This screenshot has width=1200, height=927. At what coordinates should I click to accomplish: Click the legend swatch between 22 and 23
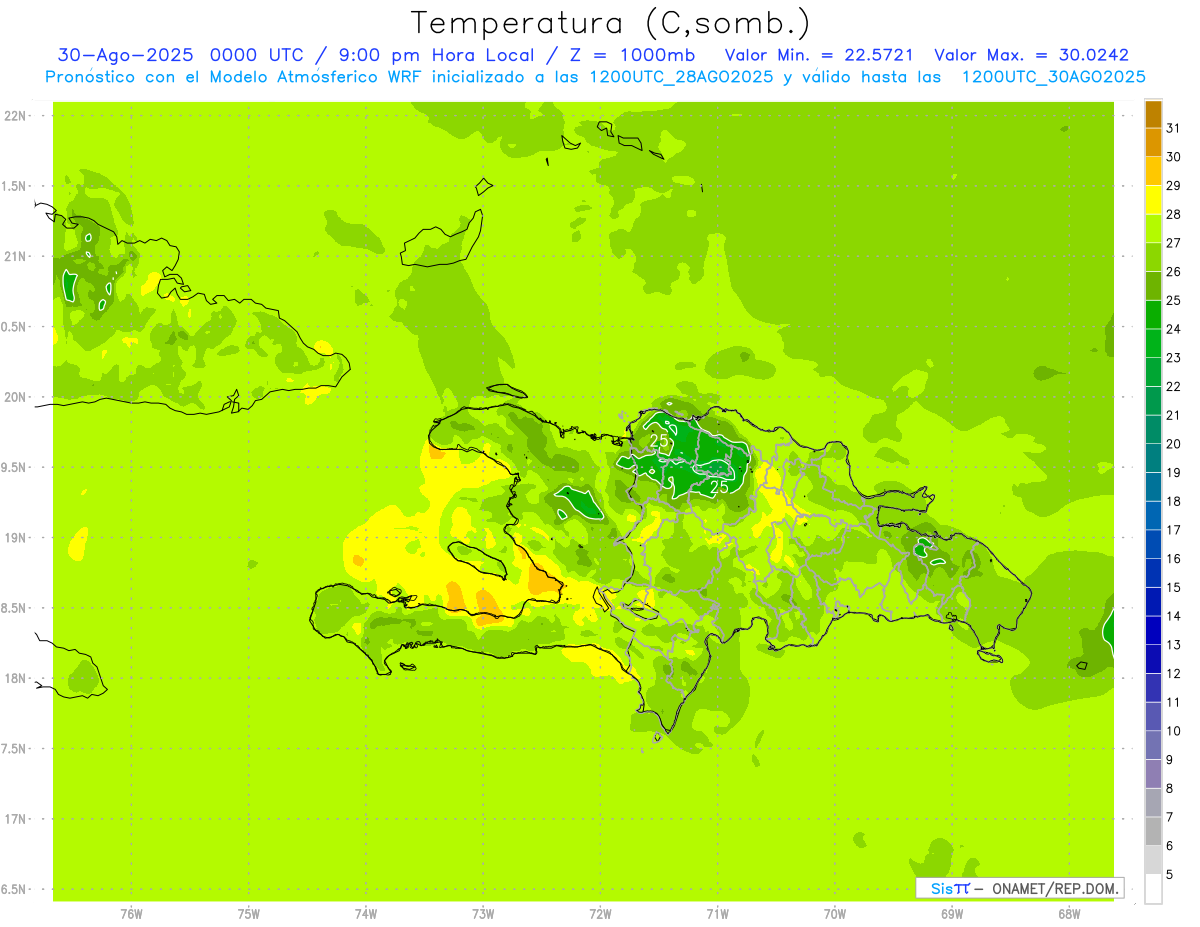[x=1153, y=373]
